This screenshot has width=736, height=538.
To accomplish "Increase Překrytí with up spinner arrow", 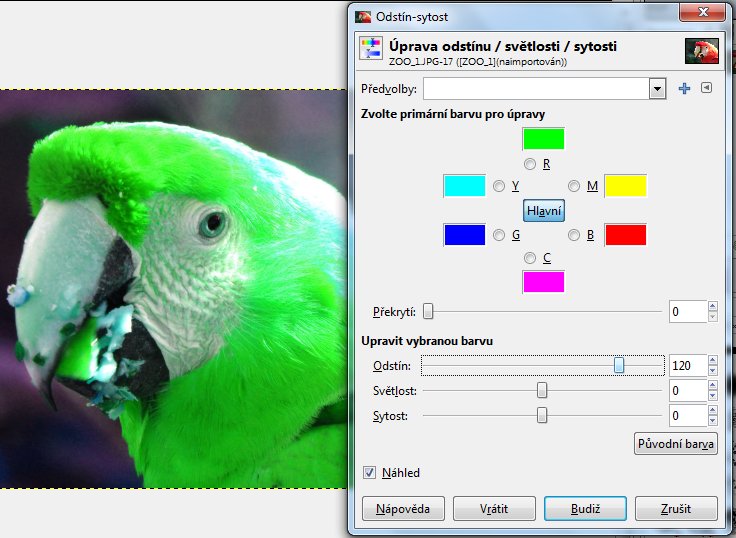I will click(x=713, y=306).
